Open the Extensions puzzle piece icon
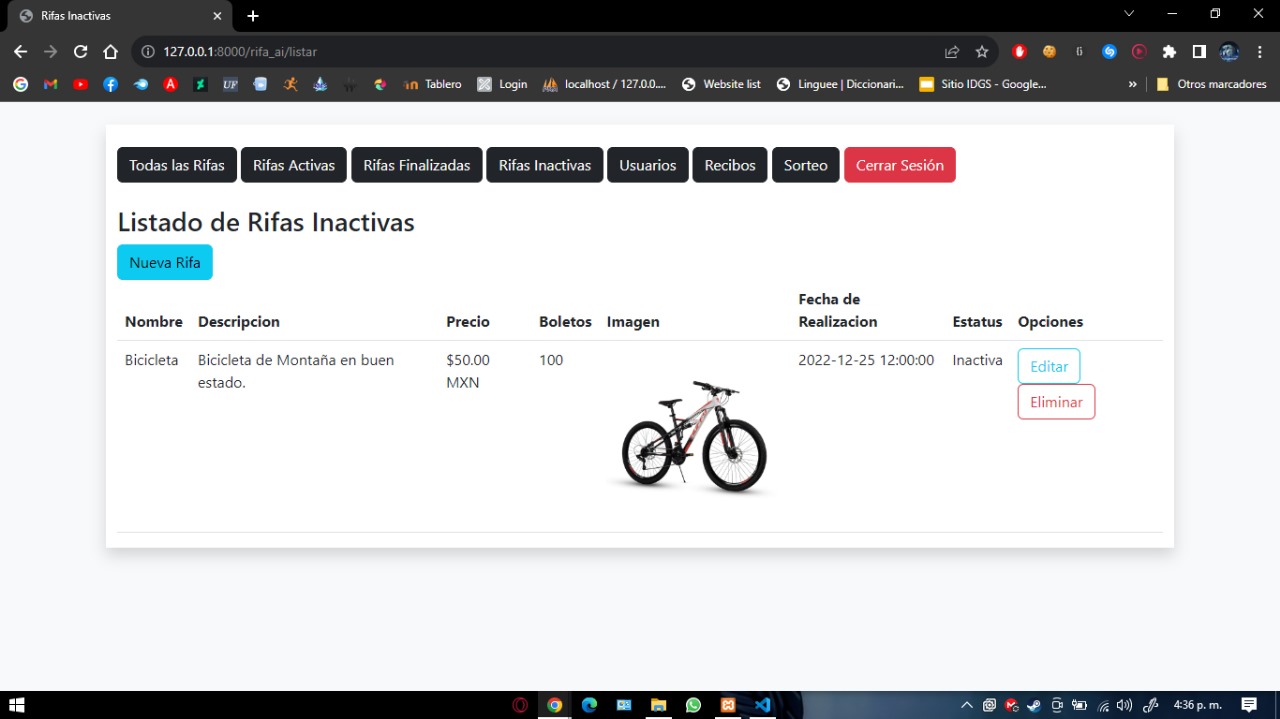The image size is (1280, 719). tap(1169, 52)
